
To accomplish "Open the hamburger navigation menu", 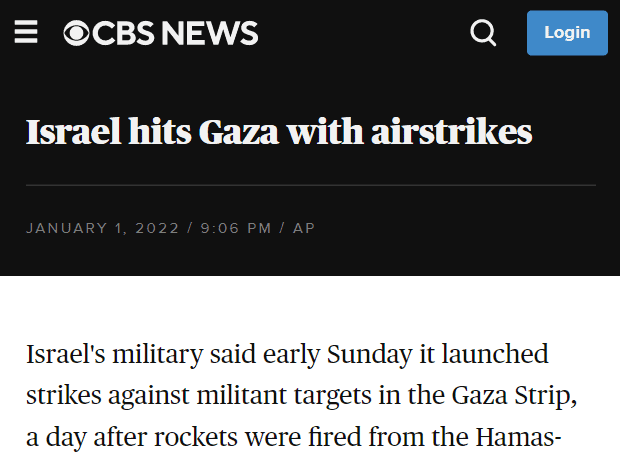I will coord(26,32).
